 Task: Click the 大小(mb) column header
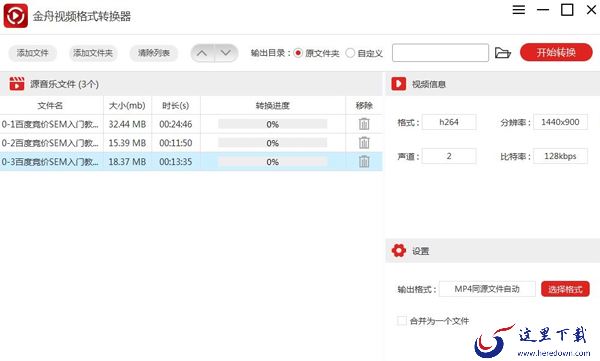pos(127,105)
